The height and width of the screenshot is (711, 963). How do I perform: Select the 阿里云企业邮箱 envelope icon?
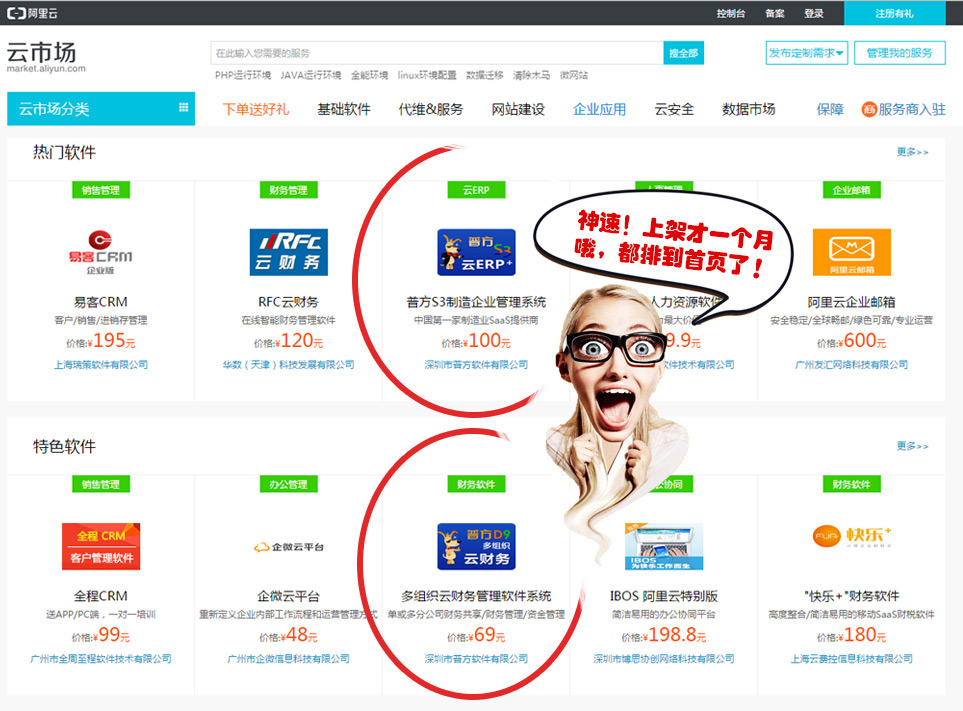pos(851,252)
